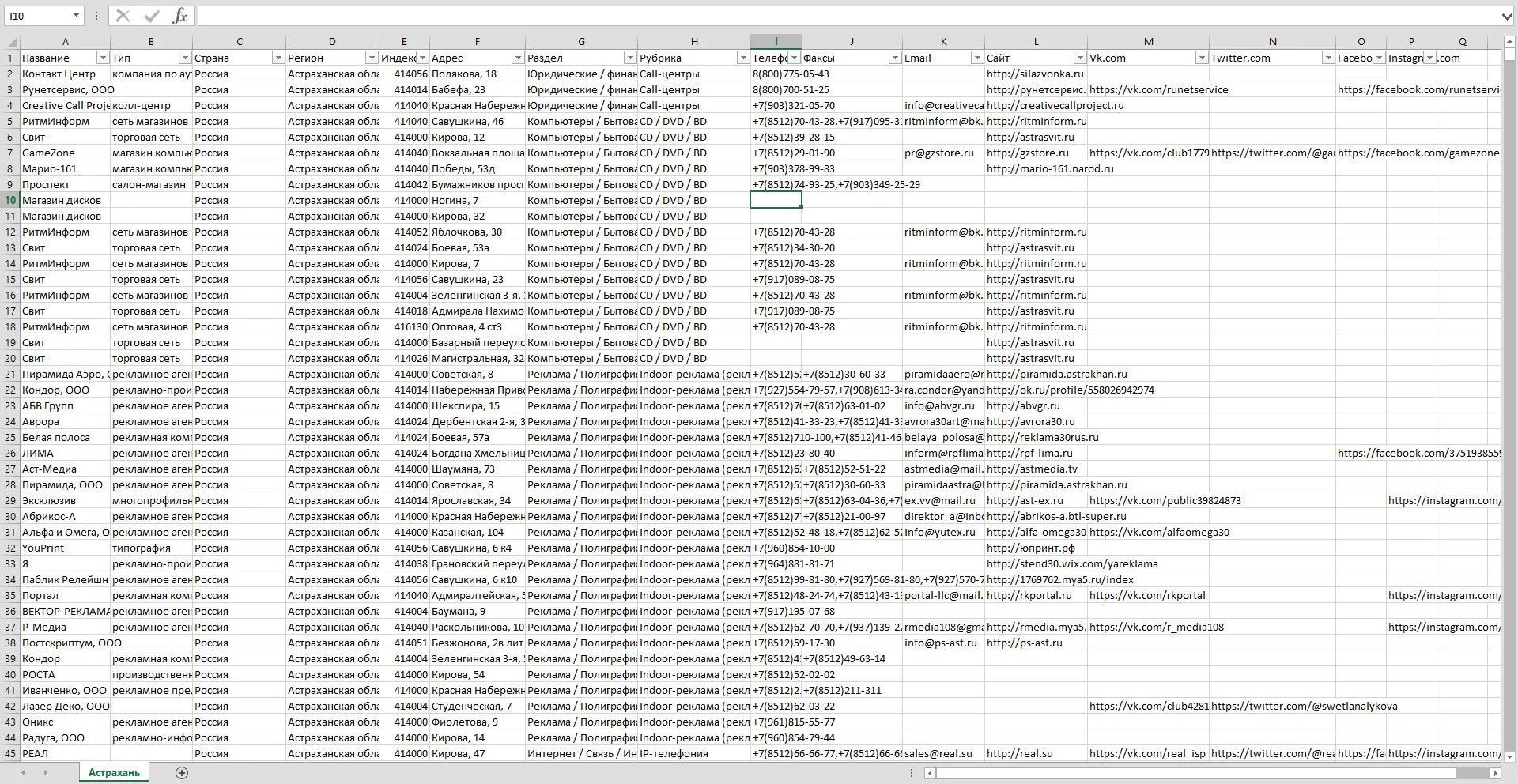Click the next sheet navigation arrow

[45, 773]
